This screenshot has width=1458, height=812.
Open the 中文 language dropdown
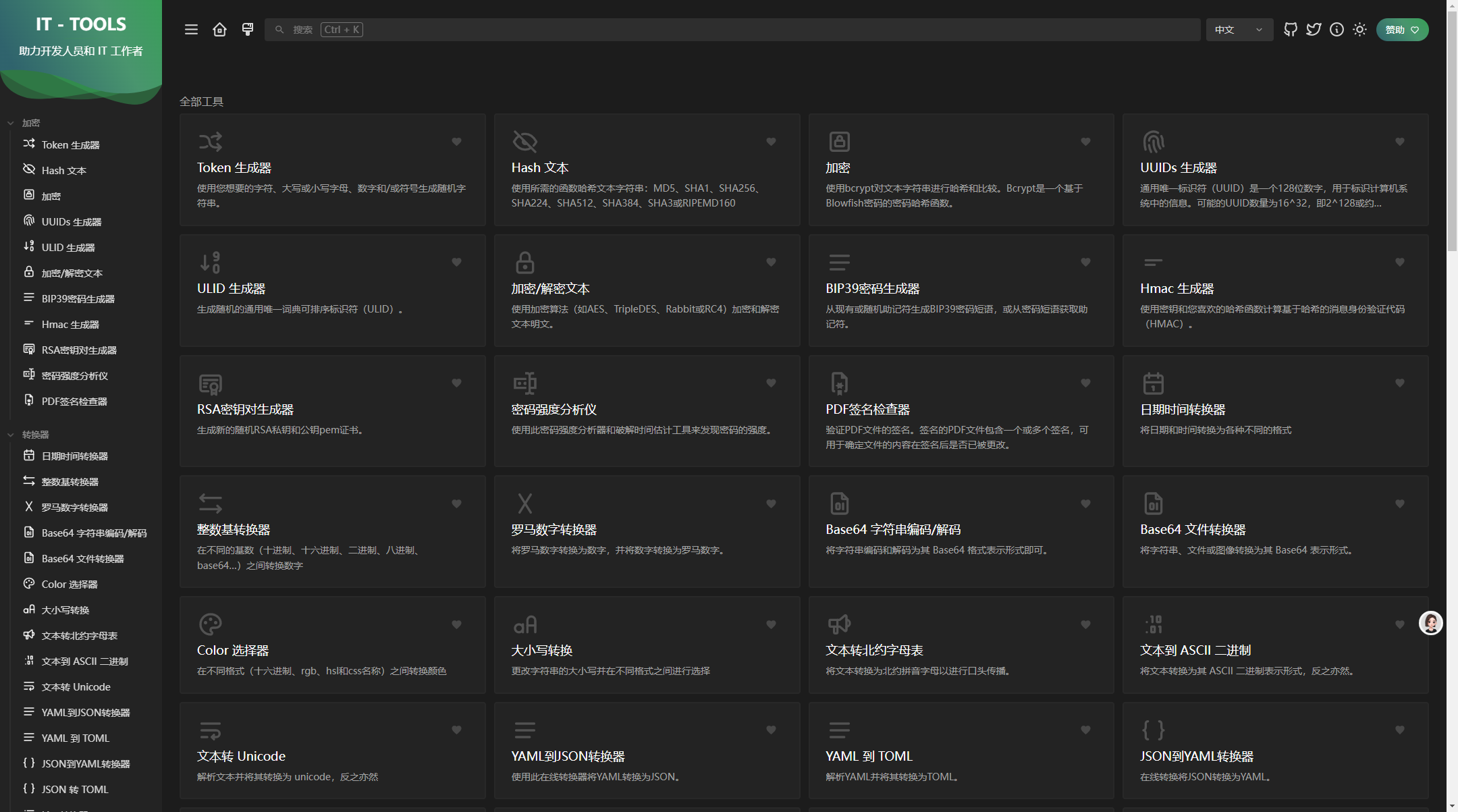point(1239,30)
